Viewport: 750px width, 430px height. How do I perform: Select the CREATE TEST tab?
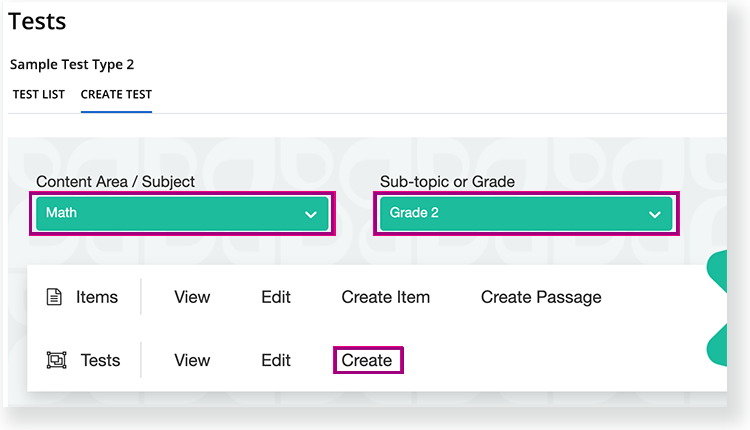[x=116, y=95]
